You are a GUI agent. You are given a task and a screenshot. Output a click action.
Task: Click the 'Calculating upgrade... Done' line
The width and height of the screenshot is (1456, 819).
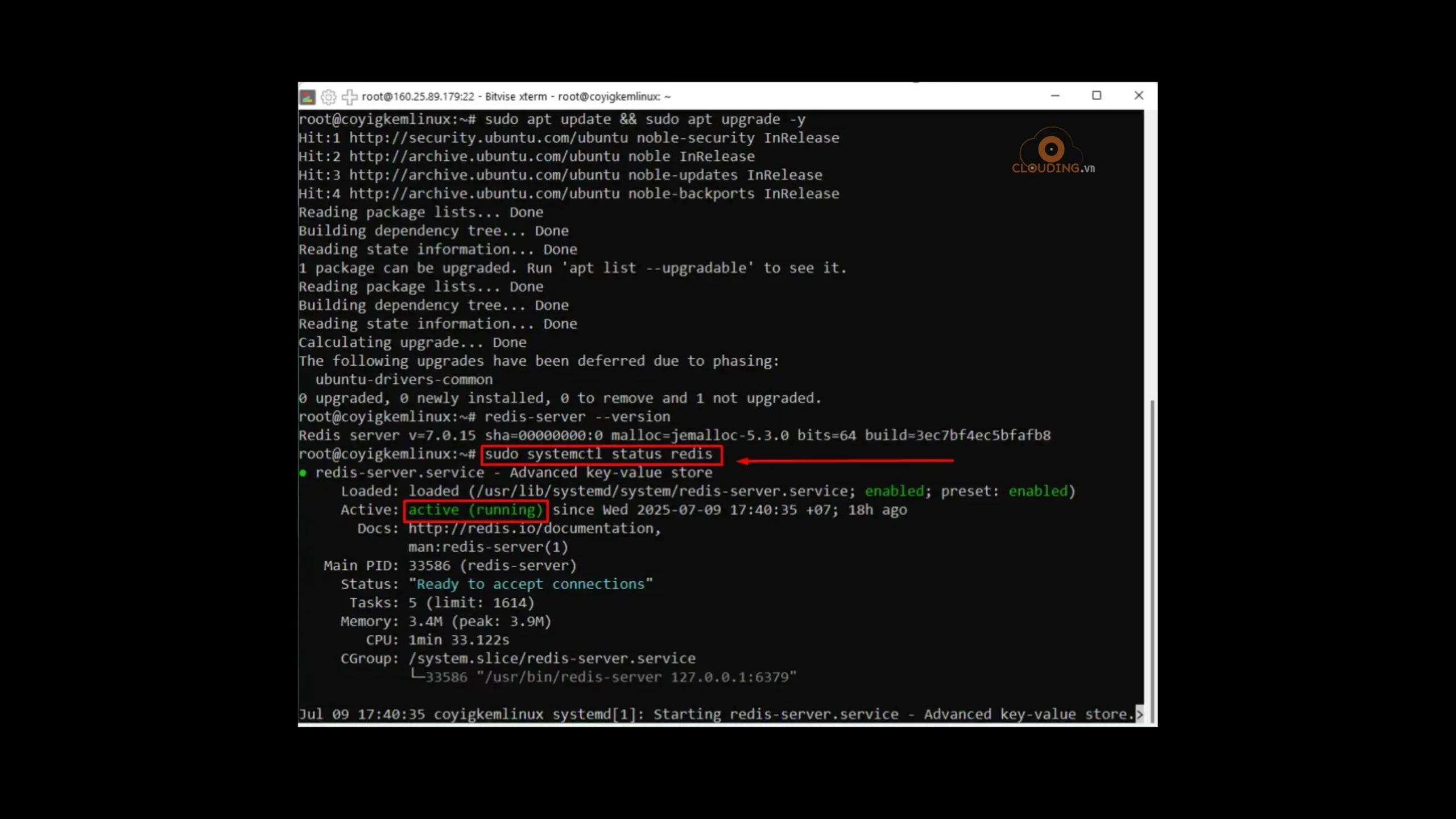click(413, 342)
